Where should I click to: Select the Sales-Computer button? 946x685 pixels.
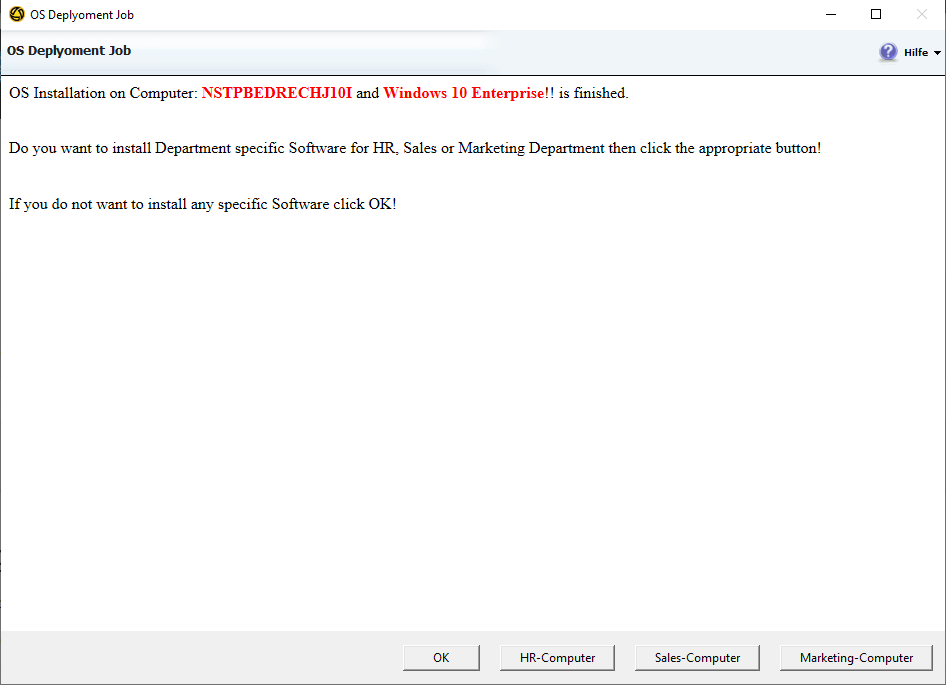pos(697,658)
